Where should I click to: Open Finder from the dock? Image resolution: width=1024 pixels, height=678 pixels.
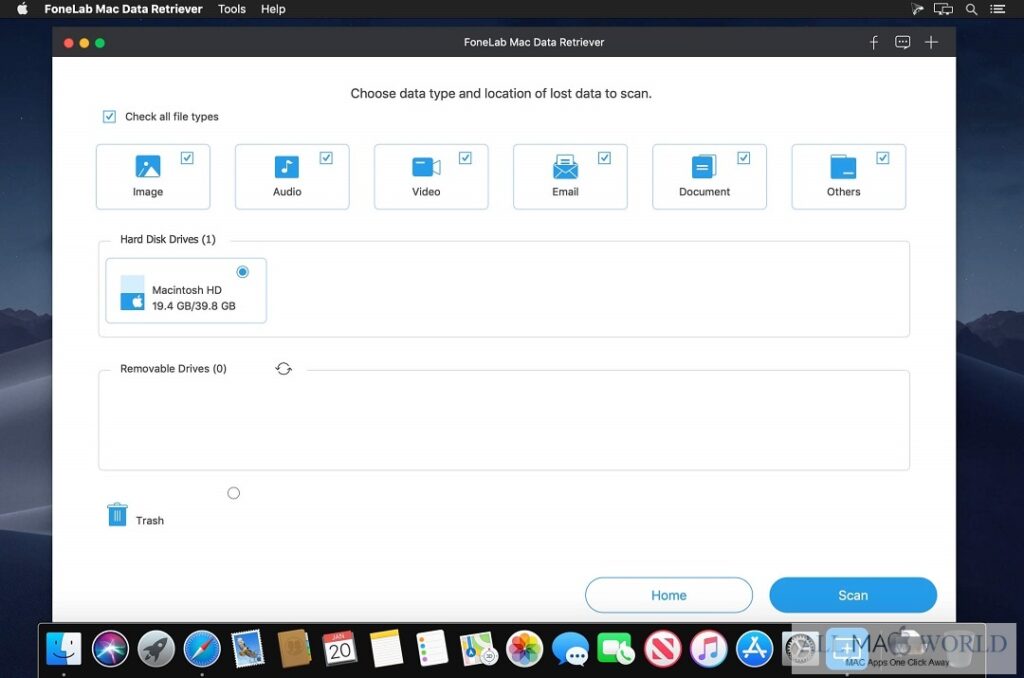coord(64,649)
